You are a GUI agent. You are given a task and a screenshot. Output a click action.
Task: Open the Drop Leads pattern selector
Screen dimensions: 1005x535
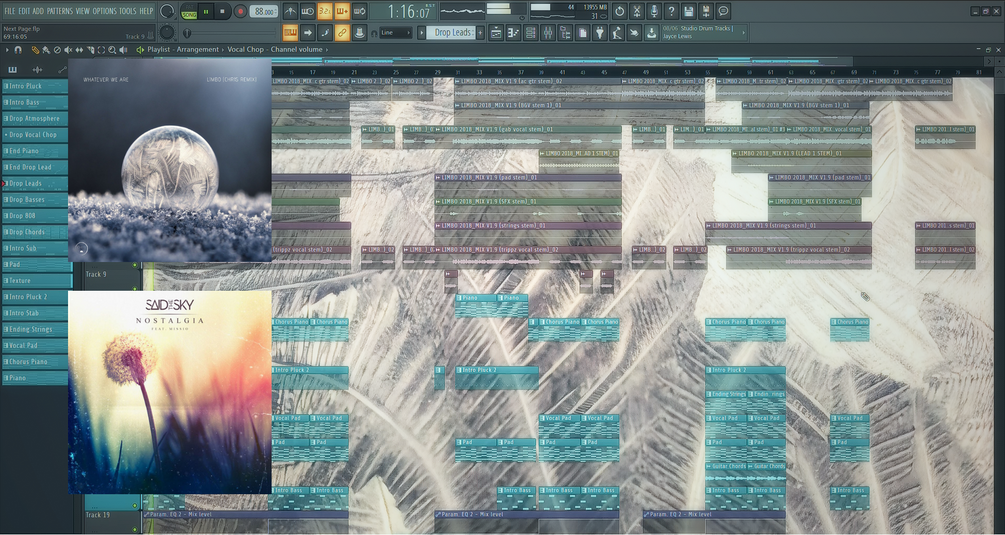(x=453, y=33)
